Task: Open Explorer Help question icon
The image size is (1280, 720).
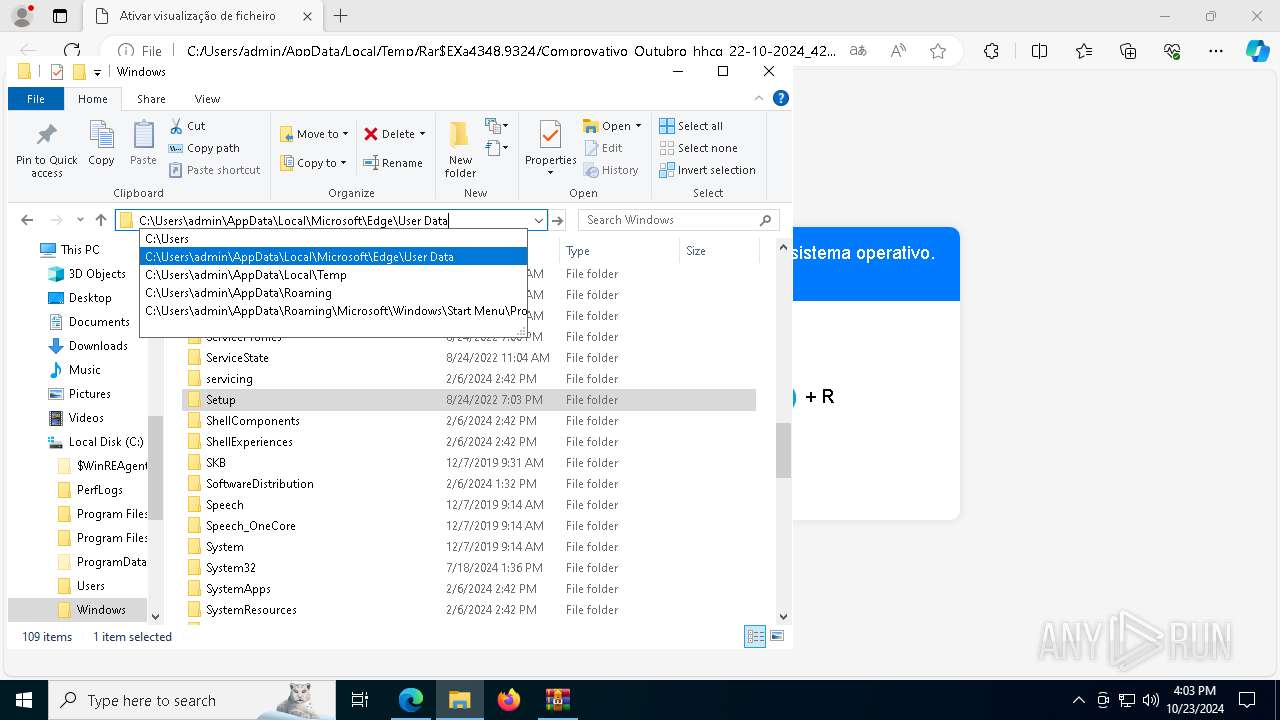Action: tap(781, 98)
